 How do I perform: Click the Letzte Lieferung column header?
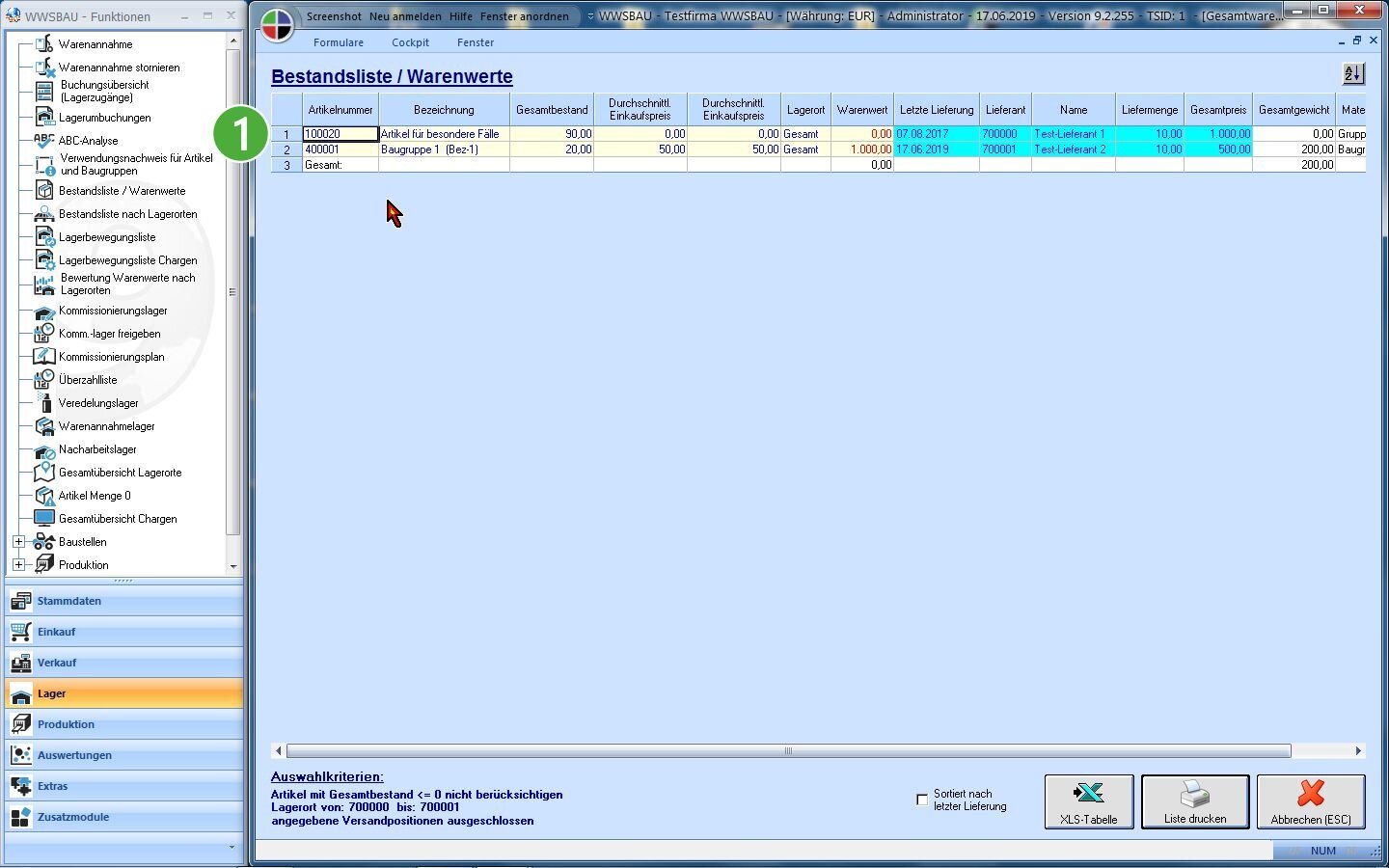[x=937, y=110]
